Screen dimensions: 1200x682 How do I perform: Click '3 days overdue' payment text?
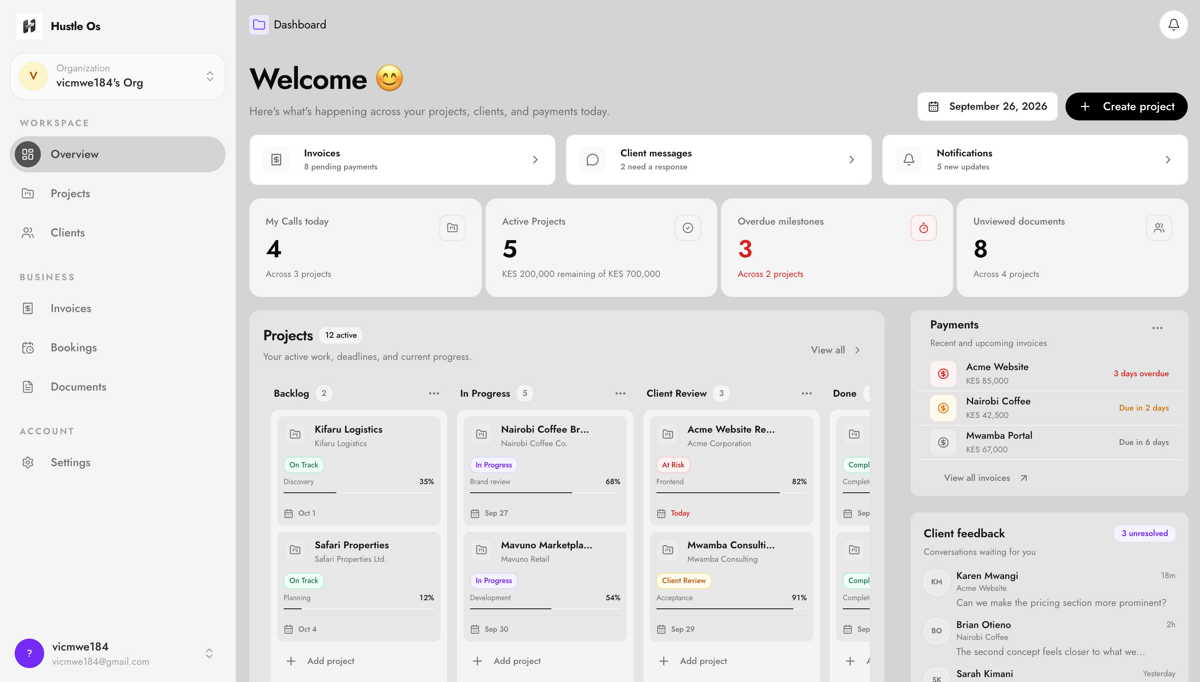tap(1141, 374)
